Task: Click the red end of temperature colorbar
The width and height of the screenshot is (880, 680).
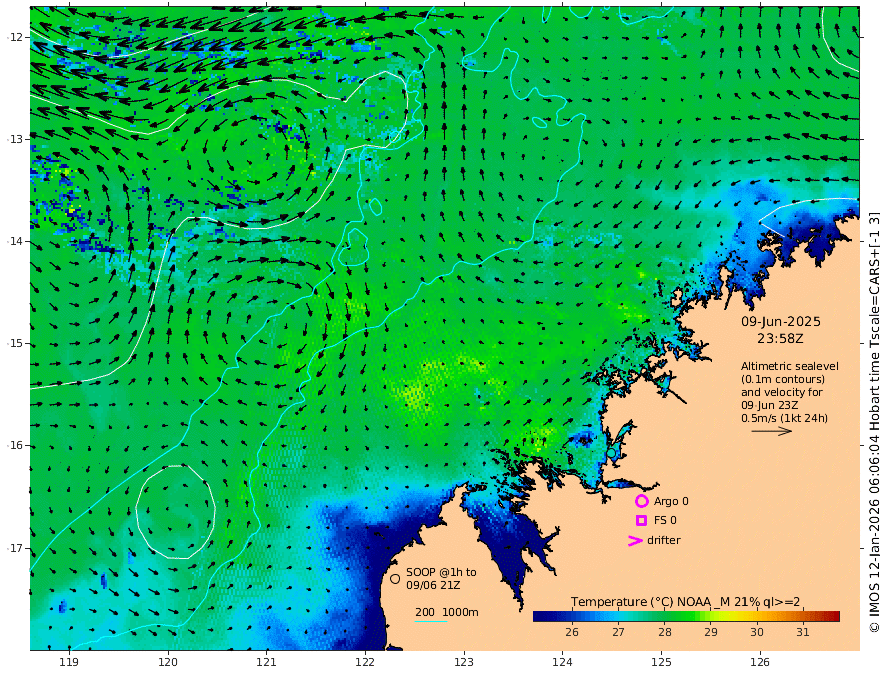Action: coord(833,617)
